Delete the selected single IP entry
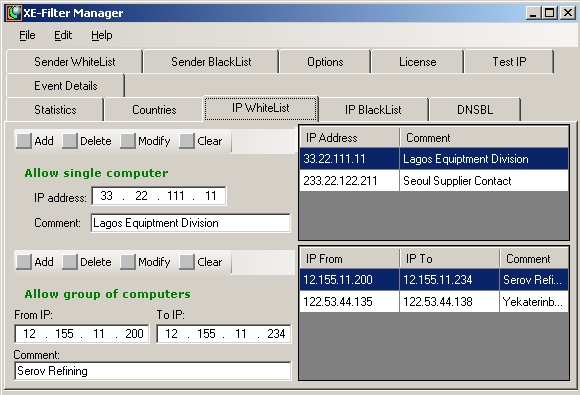 click(x=87, y=141)
